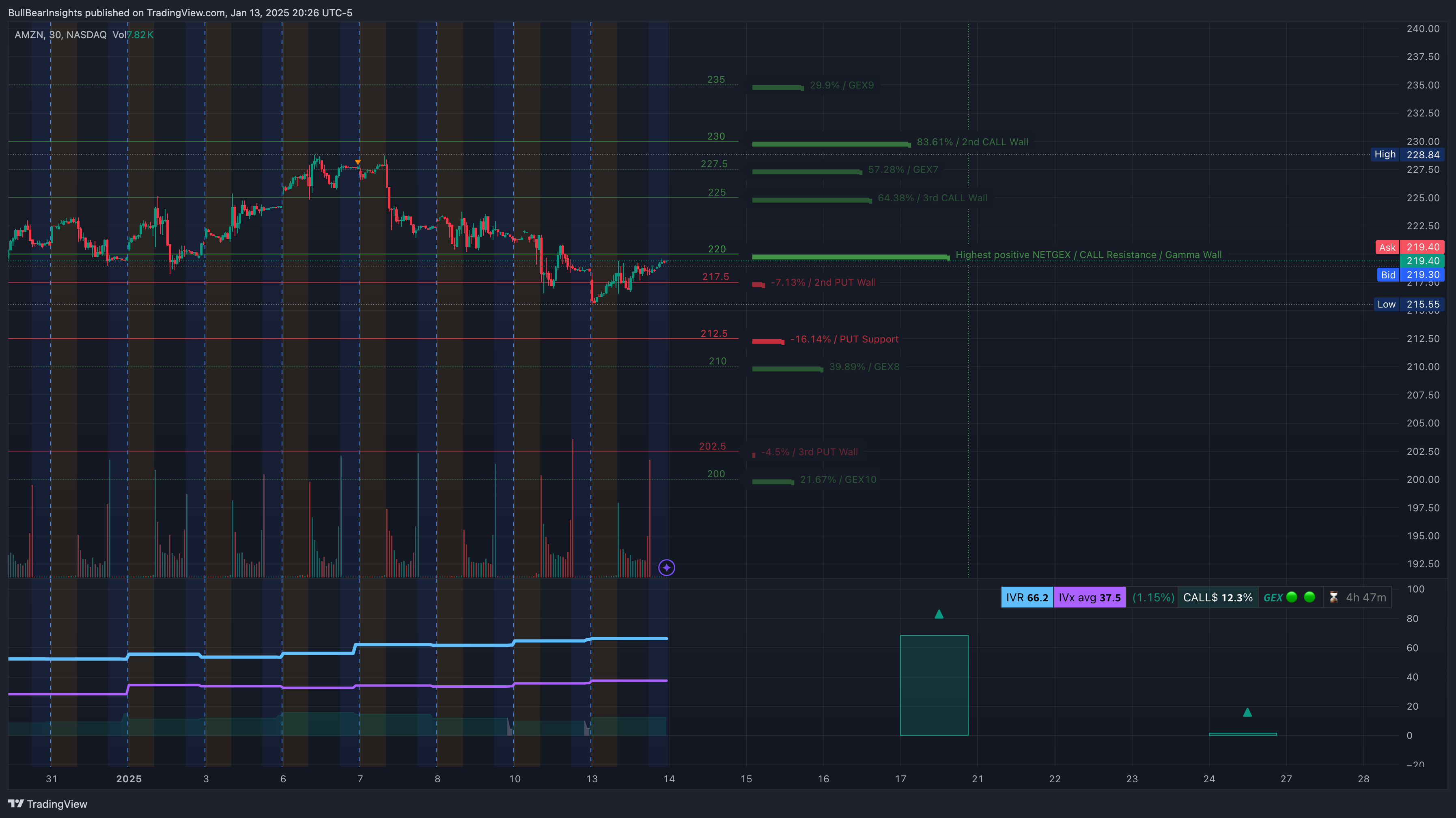Click the Vol 7.82 K volume label
The height and width of the screenshot is (818, 1456).
coord(133,35)
